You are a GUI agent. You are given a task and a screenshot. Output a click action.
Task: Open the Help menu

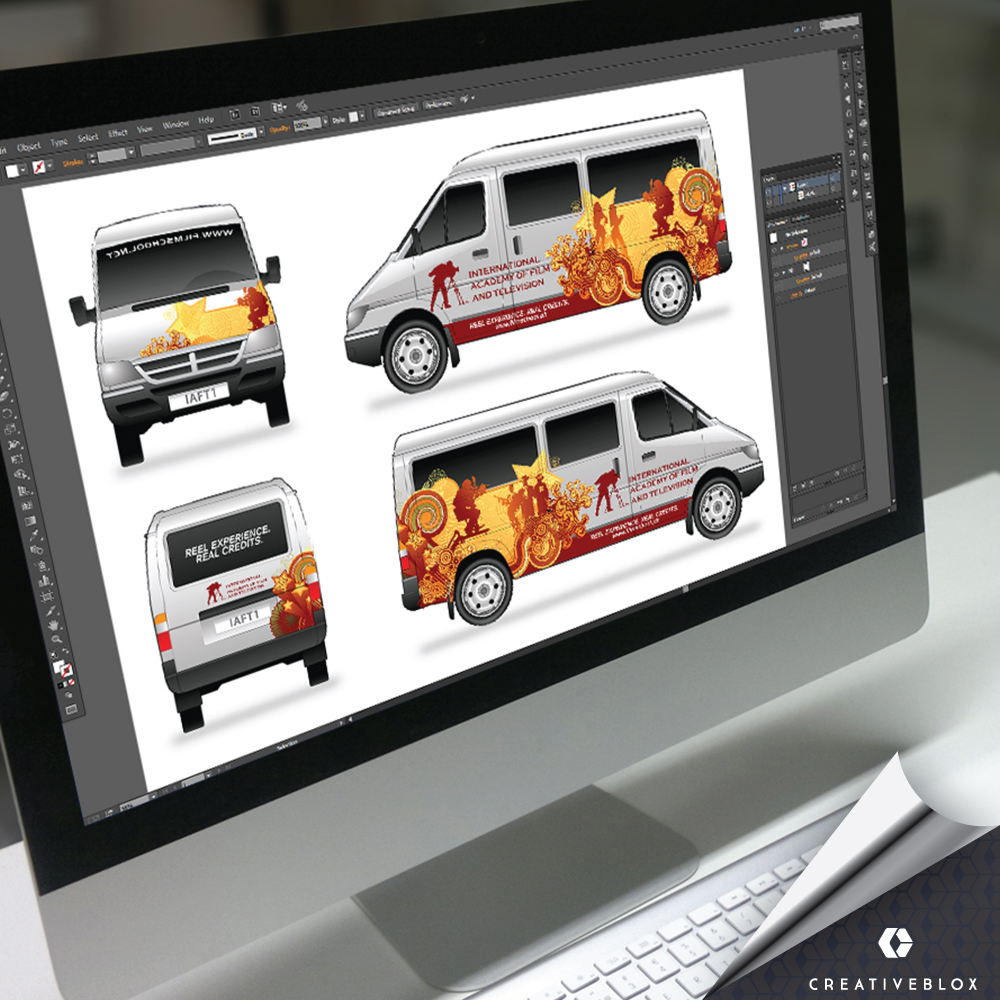click(x=206, y=119)
